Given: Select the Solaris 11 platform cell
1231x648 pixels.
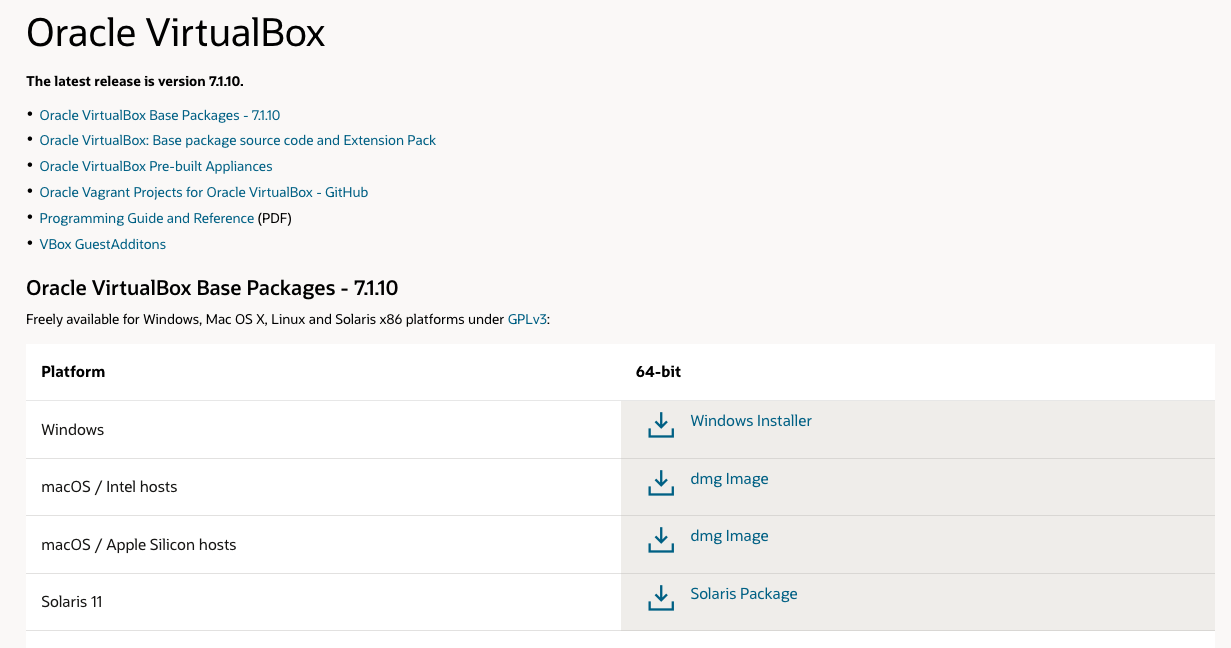Looking at the screenshot, I should coord(323,602).
